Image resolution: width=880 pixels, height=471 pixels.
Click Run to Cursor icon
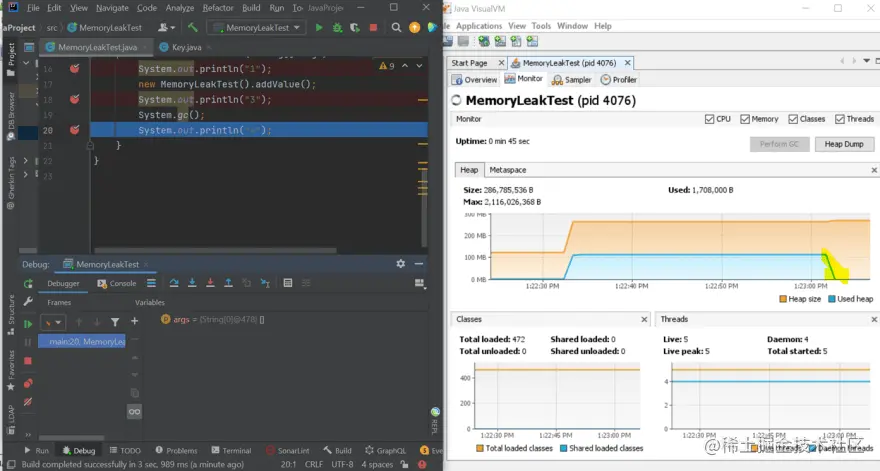pos(265,283)
